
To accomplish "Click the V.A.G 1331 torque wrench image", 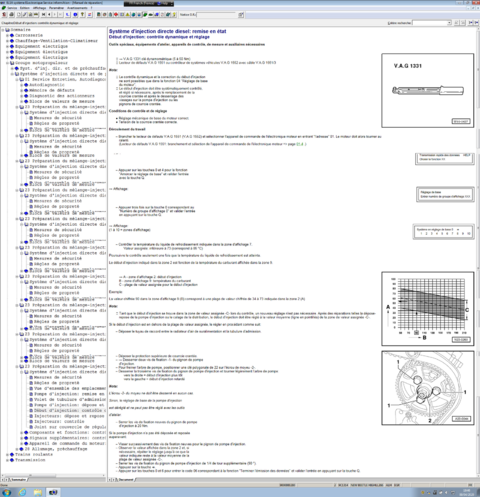I will 428,90.
